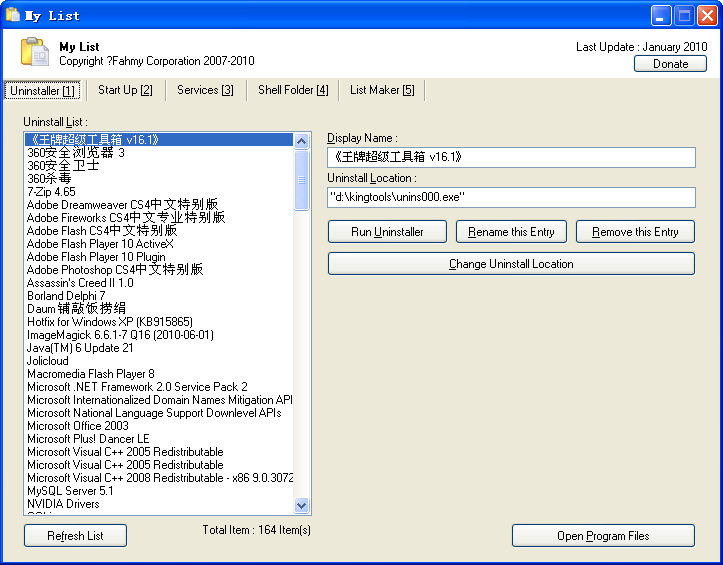The height and width of the screenshot is (565, 723).
Task: Click the Display Name text field
Action: point(511,157)
